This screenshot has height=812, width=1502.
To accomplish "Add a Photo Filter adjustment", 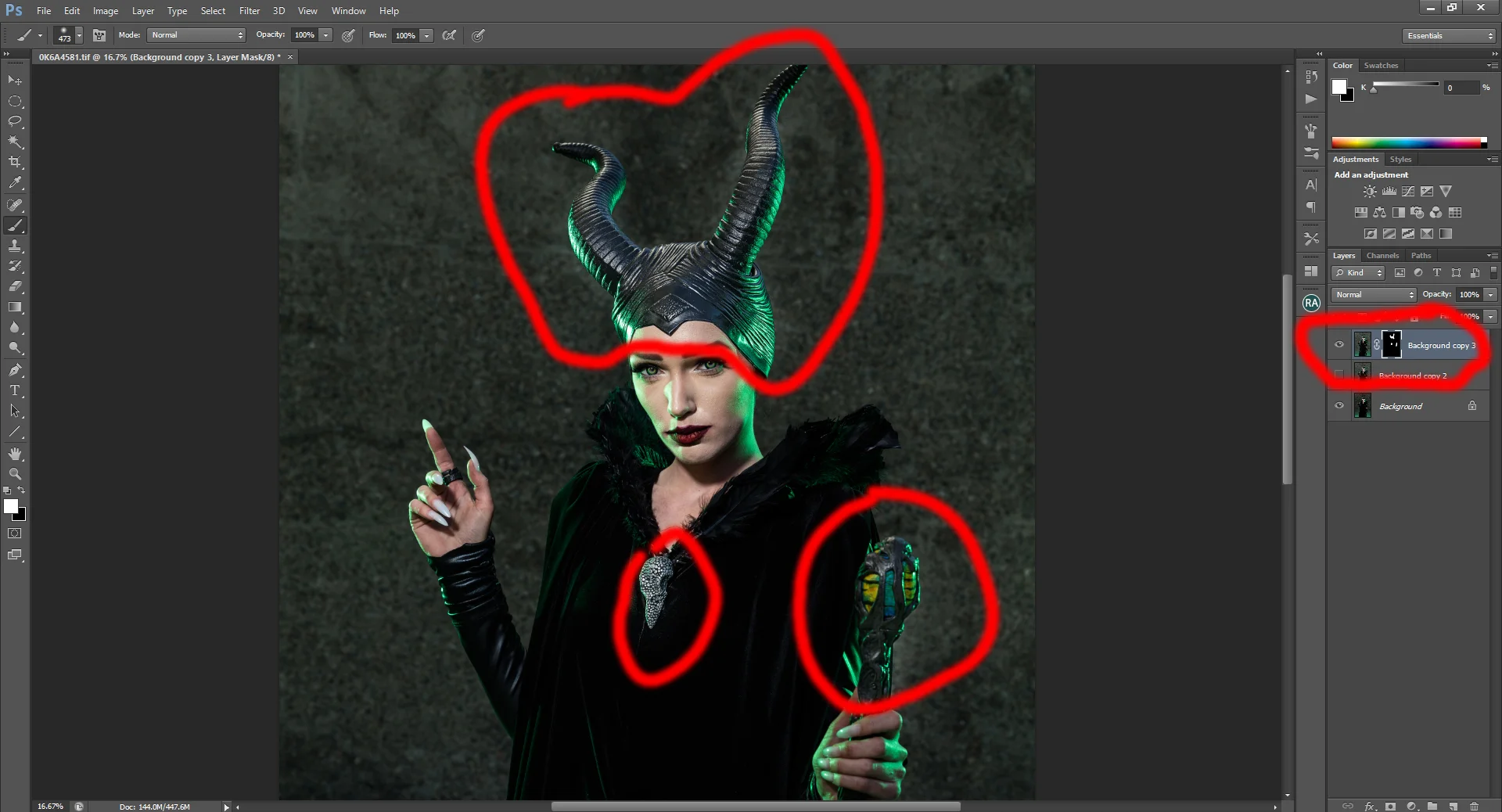I will click(1417, 213).
